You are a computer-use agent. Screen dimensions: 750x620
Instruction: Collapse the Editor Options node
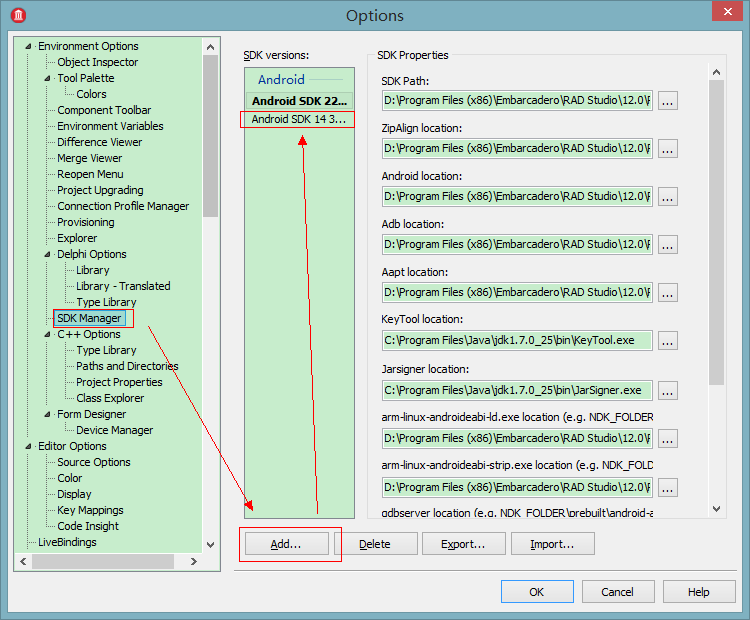(28, 446)
